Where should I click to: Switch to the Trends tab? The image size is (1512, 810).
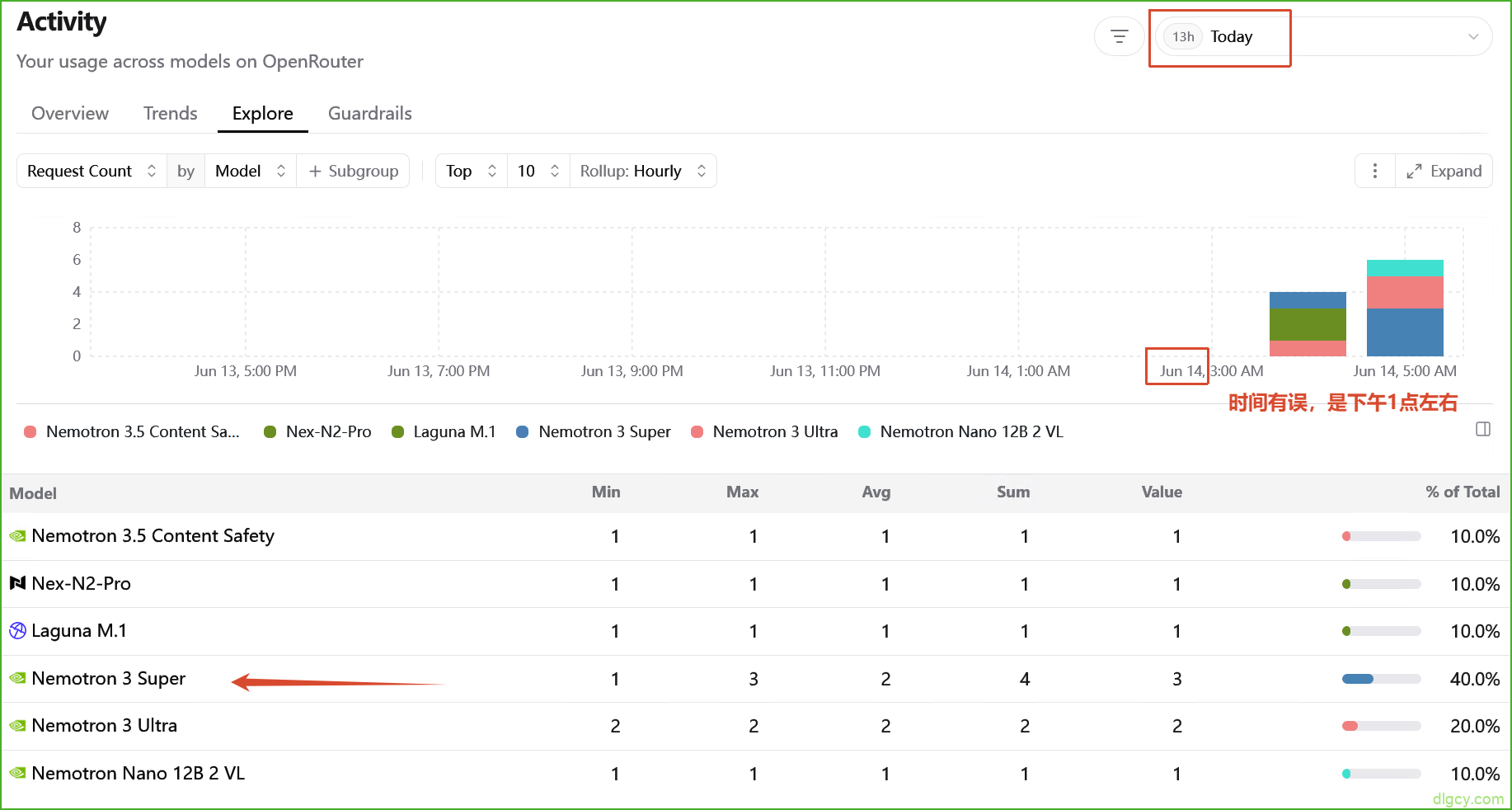coord(171,113)
